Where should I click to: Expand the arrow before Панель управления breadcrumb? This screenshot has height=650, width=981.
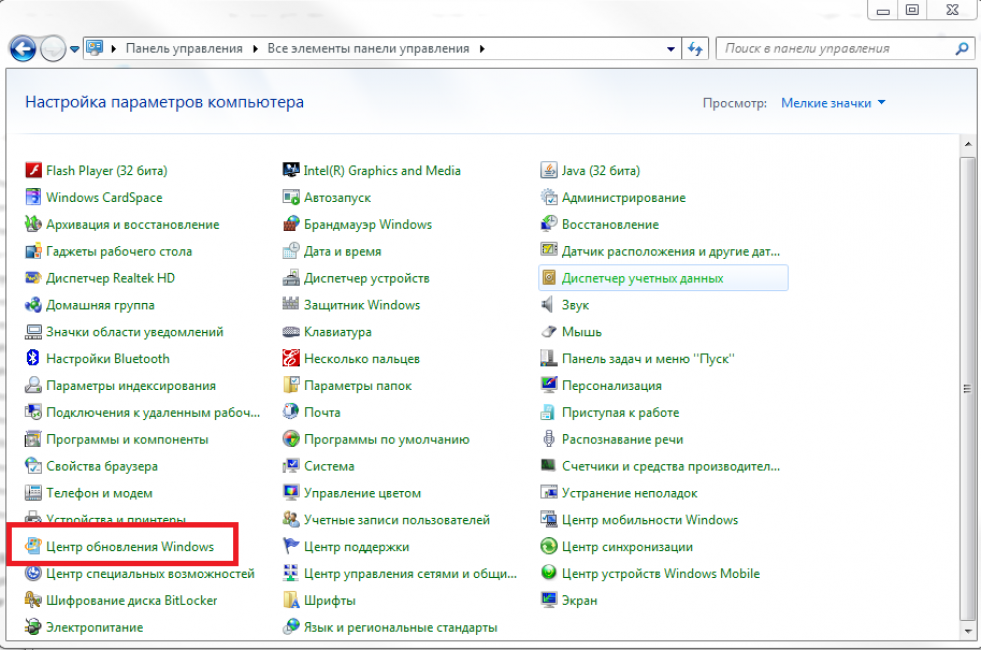[114, 49]
